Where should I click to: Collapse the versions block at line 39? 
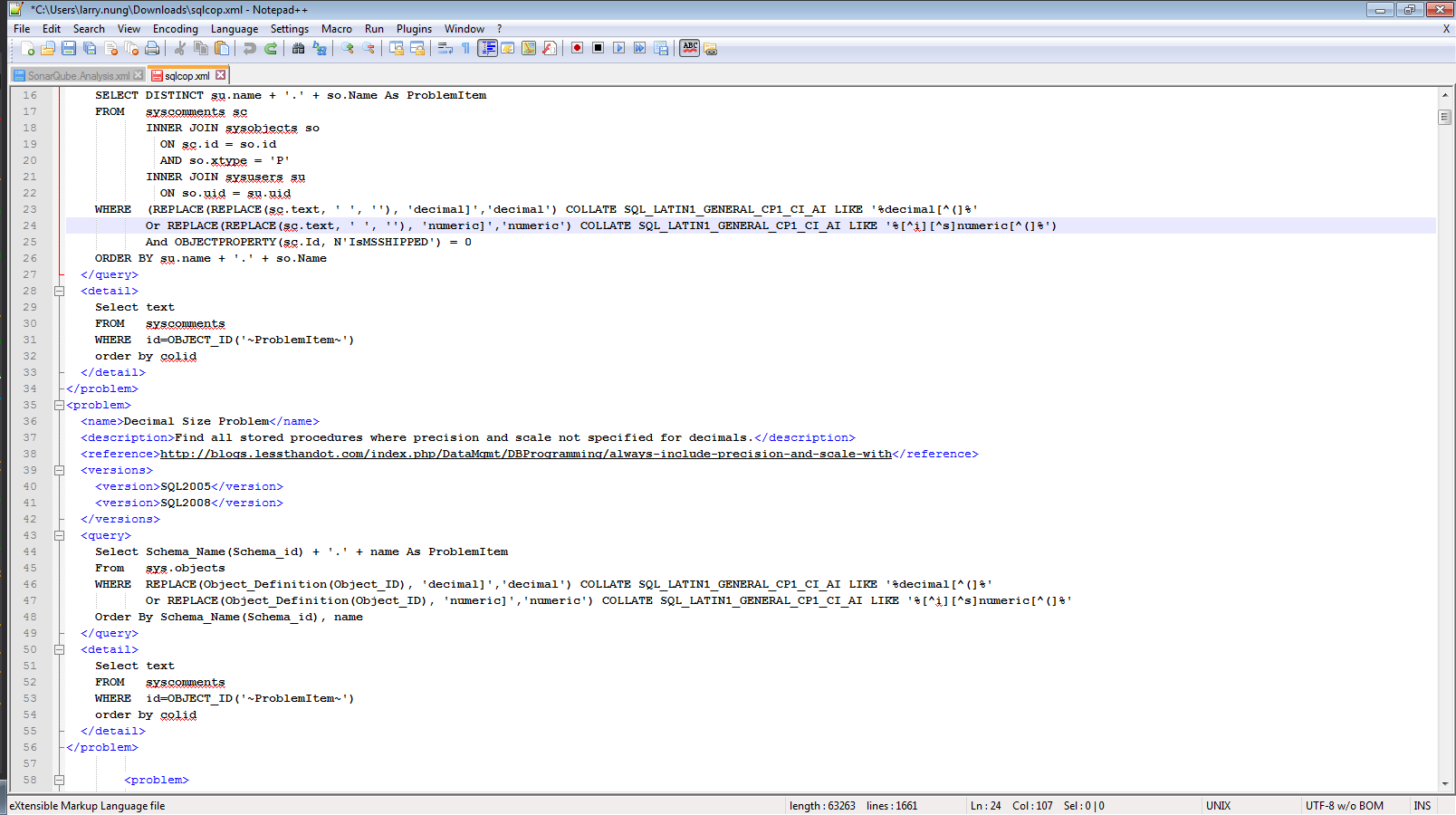tap(59, 470)
